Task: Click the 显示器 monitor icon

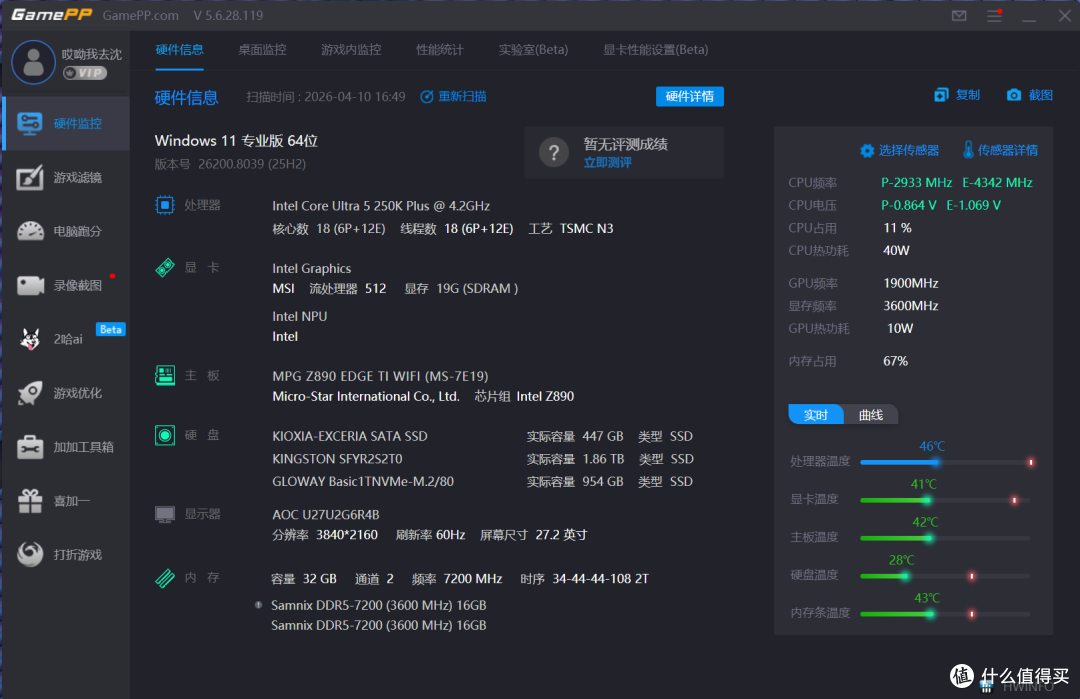Action: [165, 514]
